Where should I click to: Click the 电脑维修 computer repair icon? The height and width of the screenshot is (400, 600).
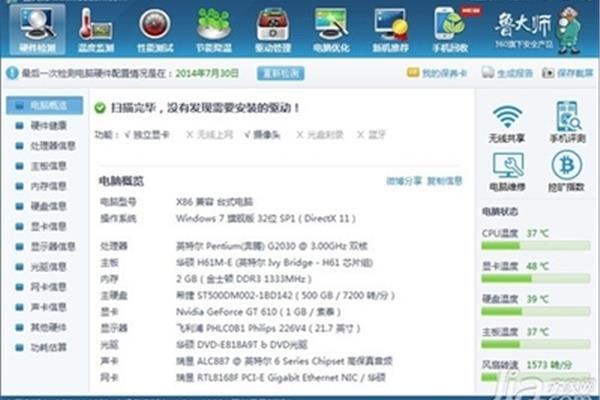coord(507,171)
